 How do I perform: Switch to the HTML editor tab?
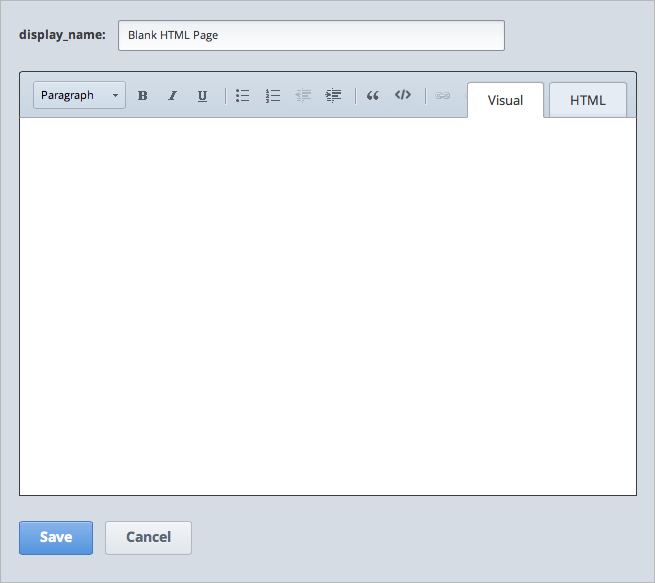click(x=588, y=100)
